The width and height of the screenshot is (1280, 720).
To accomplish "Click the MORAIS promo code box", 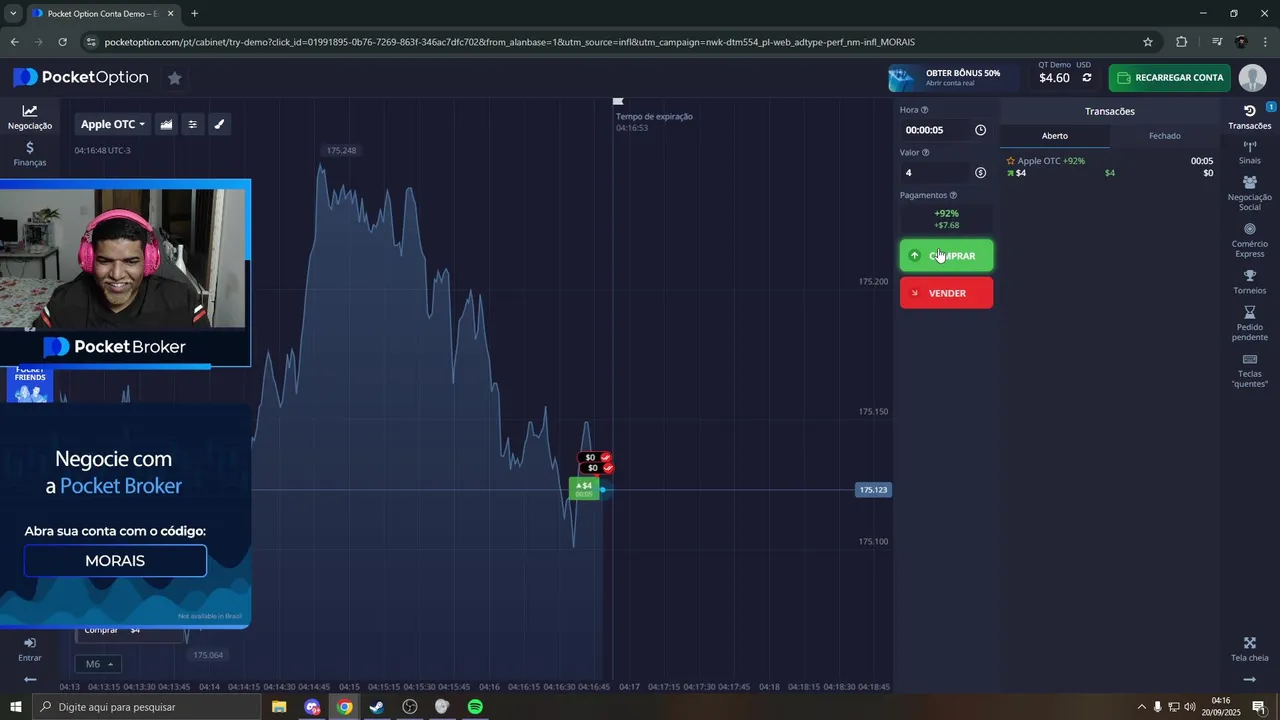I will [115, 561].
